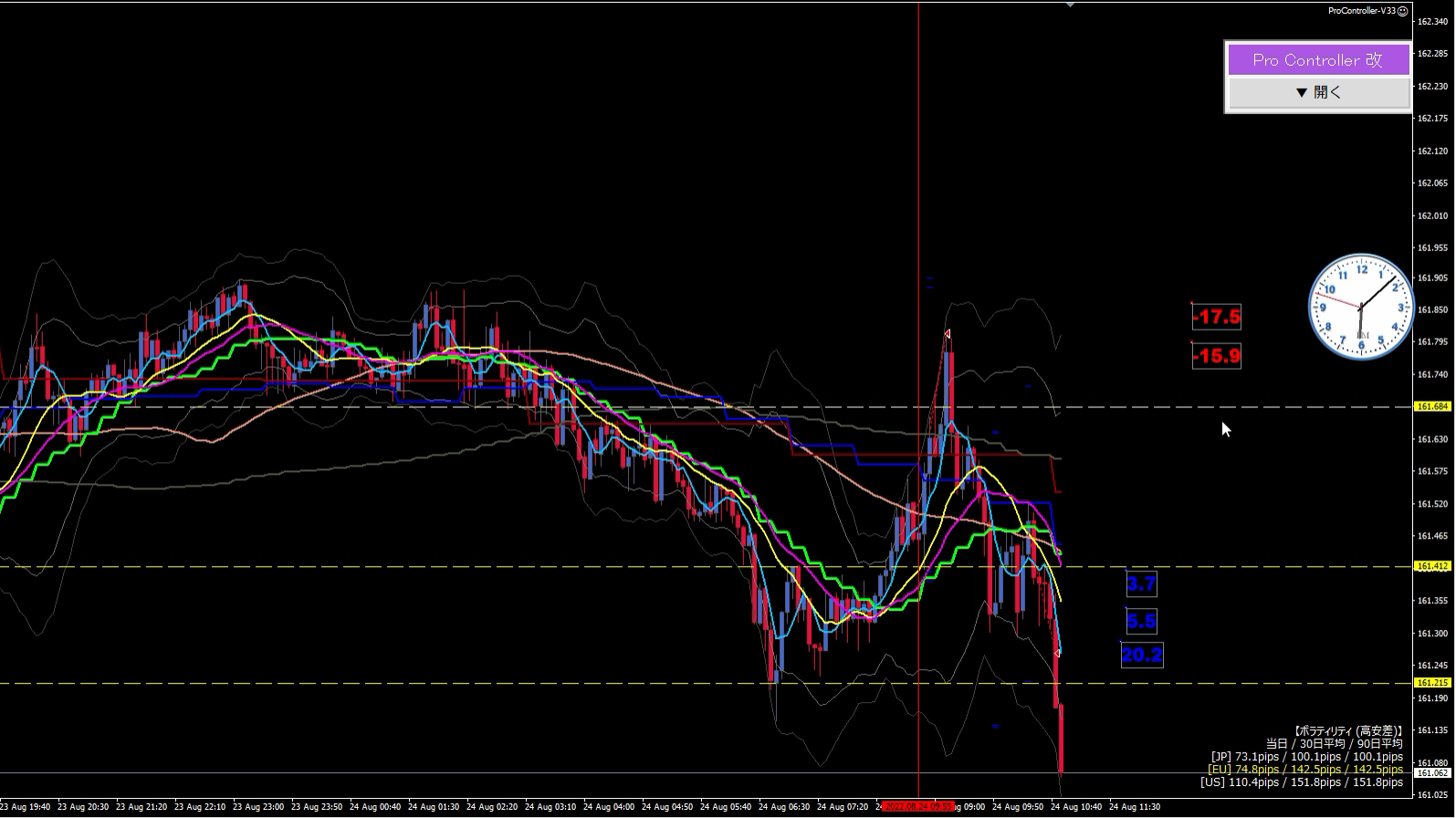
Task: Expand the panel with ▼ 開く button
Action: click(1318, 92)
